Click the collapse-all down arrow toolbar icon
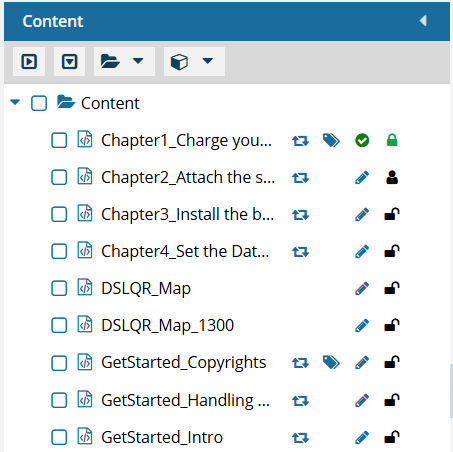 70,62
